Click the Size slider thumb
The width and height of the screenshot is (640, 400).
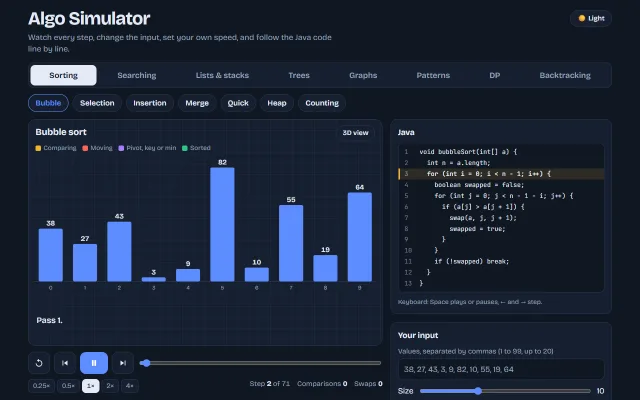pos(478,391)
